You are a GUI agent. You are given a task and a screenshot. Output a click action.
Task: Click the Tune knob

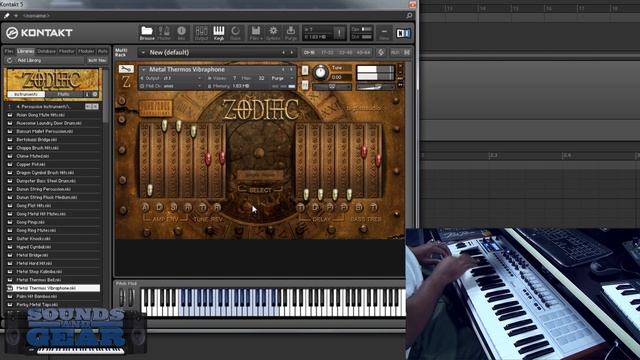click(320, 73)
